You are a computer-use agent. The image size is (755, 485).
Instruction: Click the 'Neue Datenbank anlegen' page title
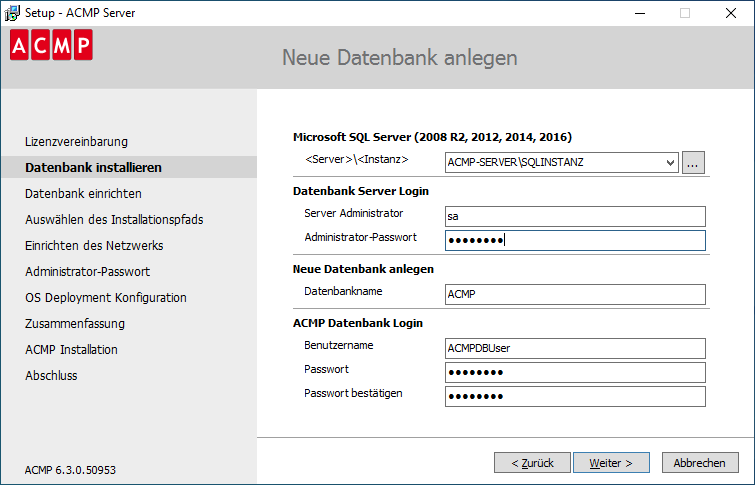pyautogui.click(x=400, y=58)
